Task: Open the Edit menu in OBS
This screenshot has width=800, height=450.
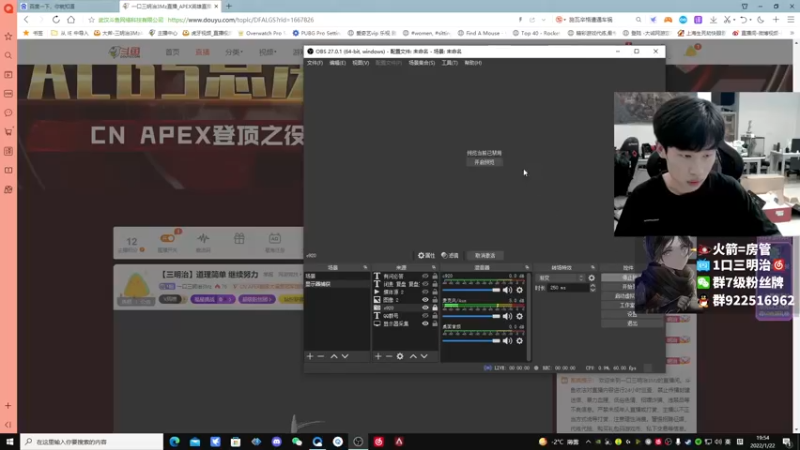Action: (337, 63)
